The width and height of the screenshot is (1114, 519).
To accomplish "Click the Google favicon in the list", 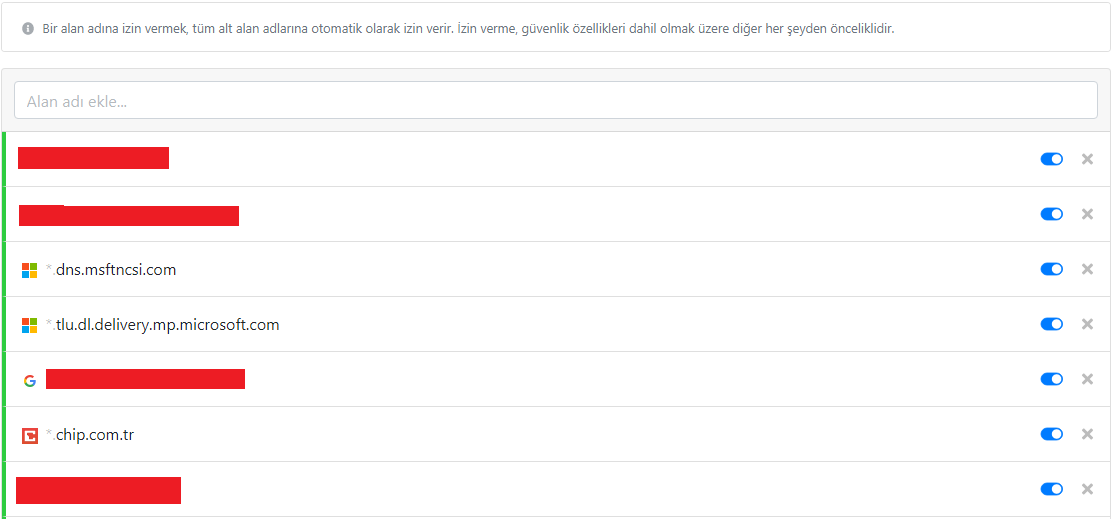I will pyautogui.click(x=30, y=380).
